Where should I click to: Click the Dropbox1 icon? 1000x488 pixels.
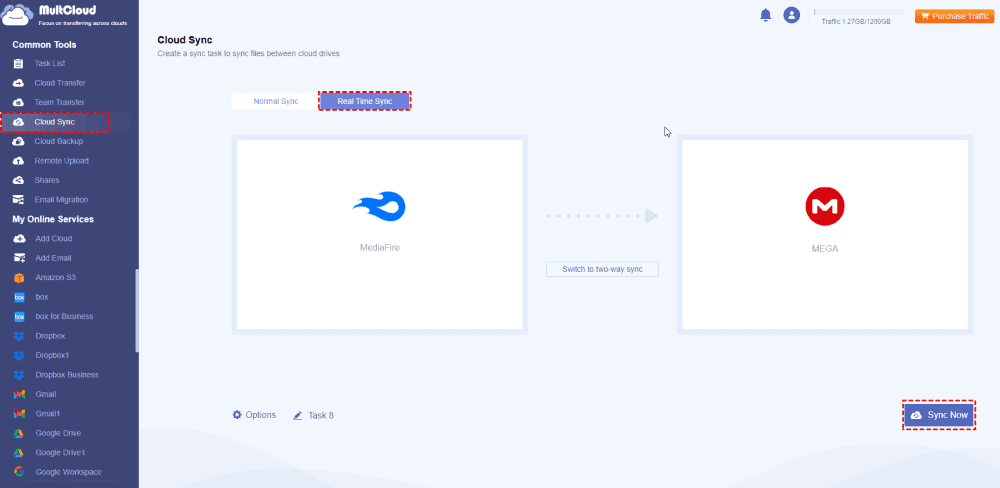[19, 355]
